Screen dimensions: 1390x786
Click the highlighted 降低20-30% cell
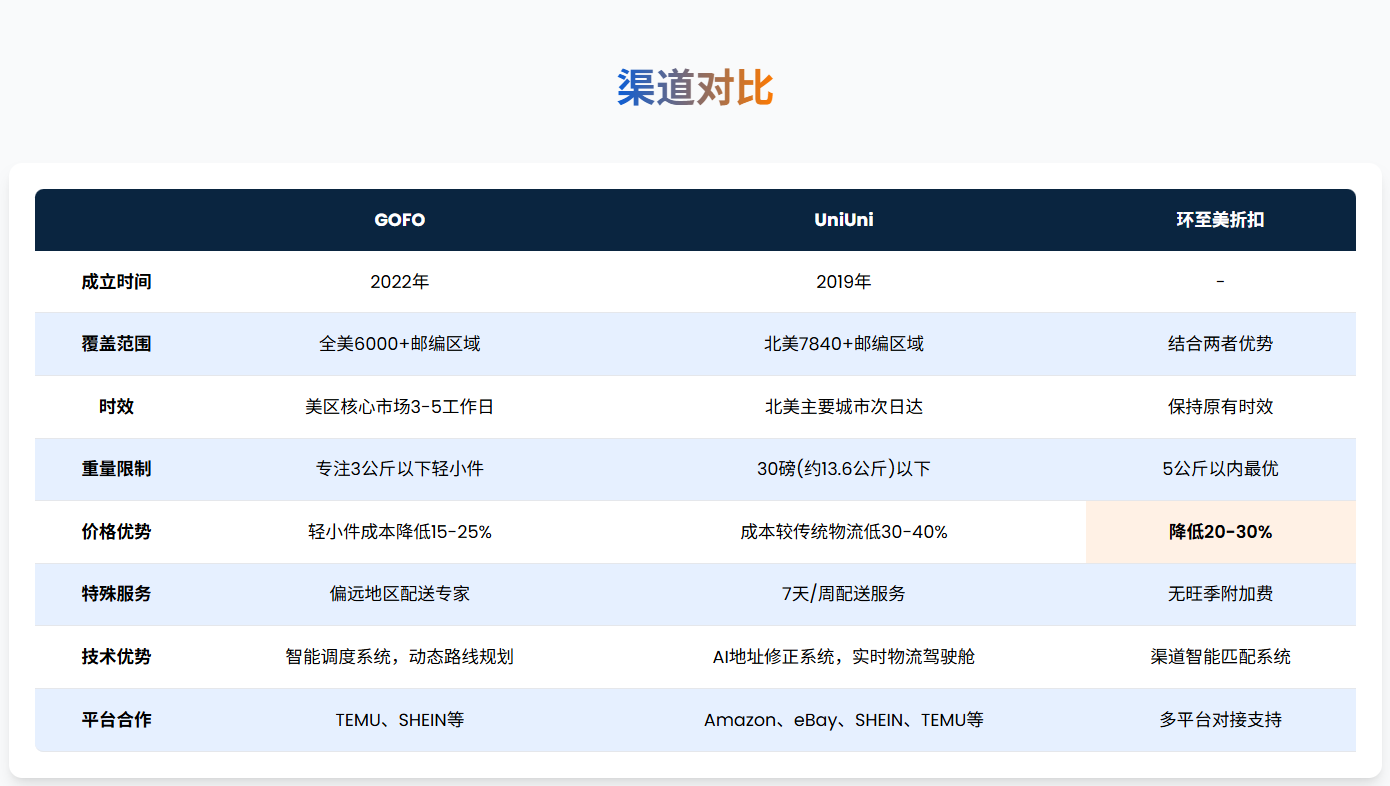(x=1220, y=532)
